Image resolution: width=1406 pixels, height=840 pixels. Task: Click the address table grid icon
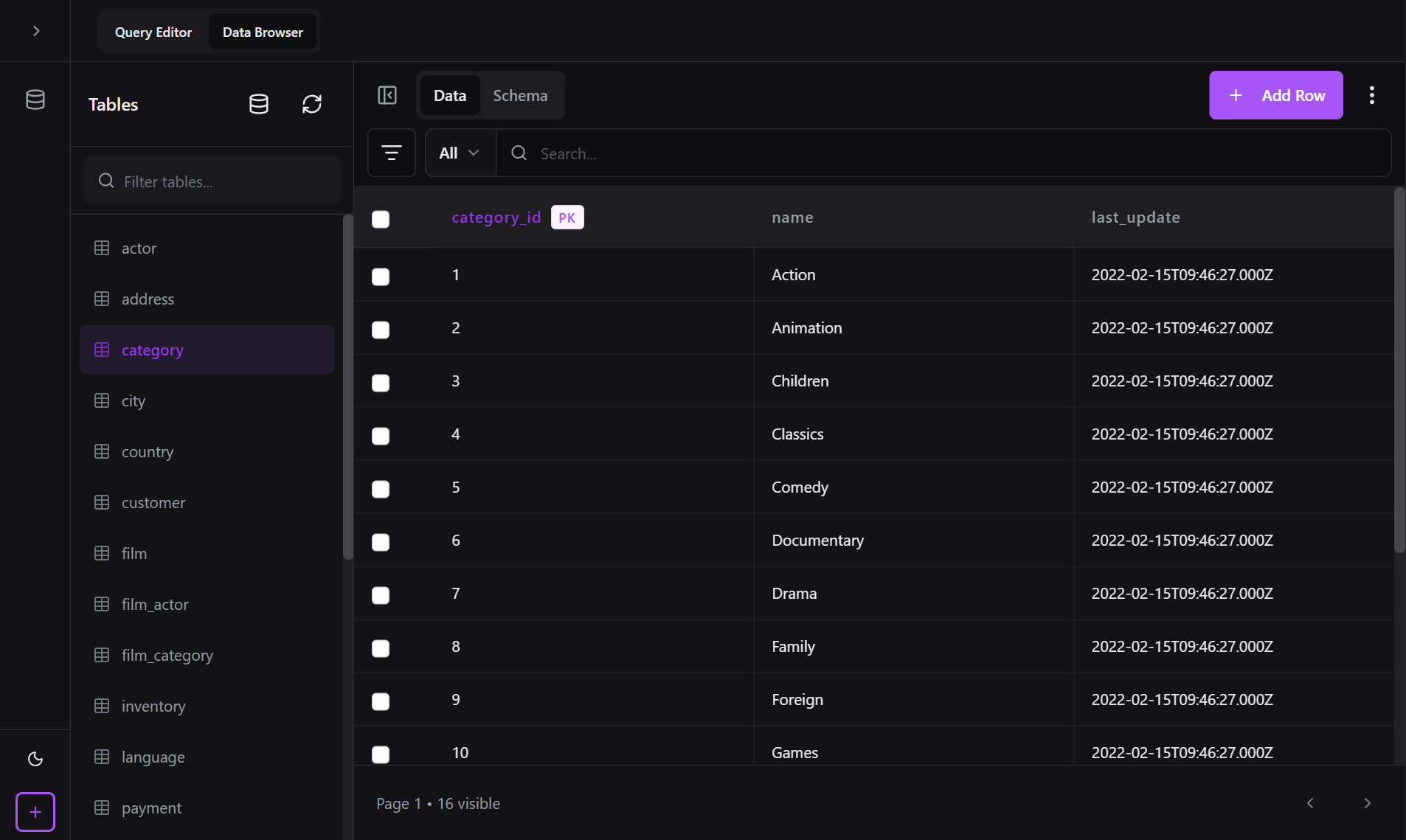[102, 299]
